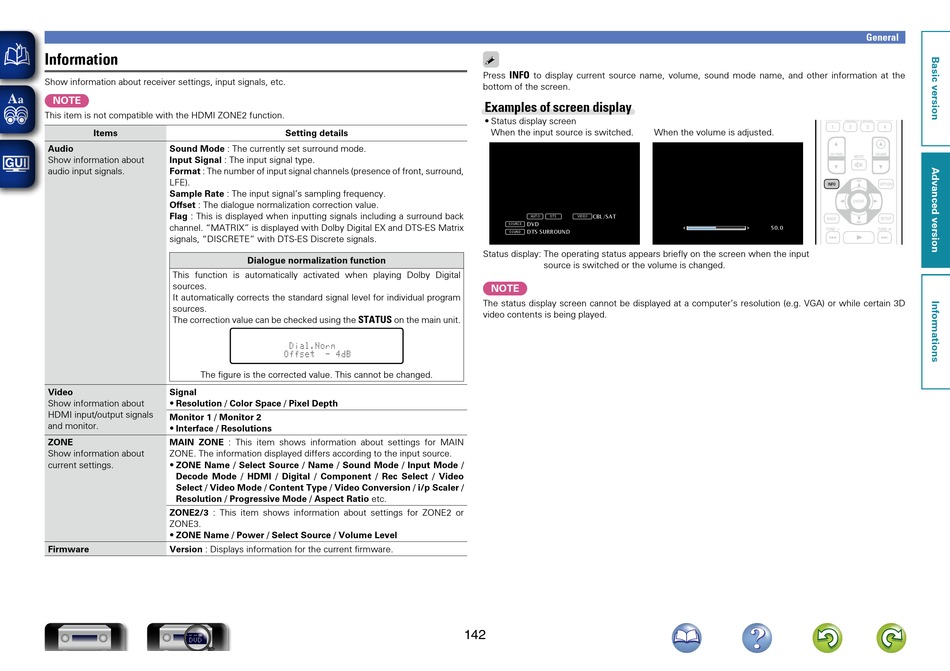Click the pink NOTE badge under Information
This screenshot has height=671, width=950.
[x=67, y=101]
